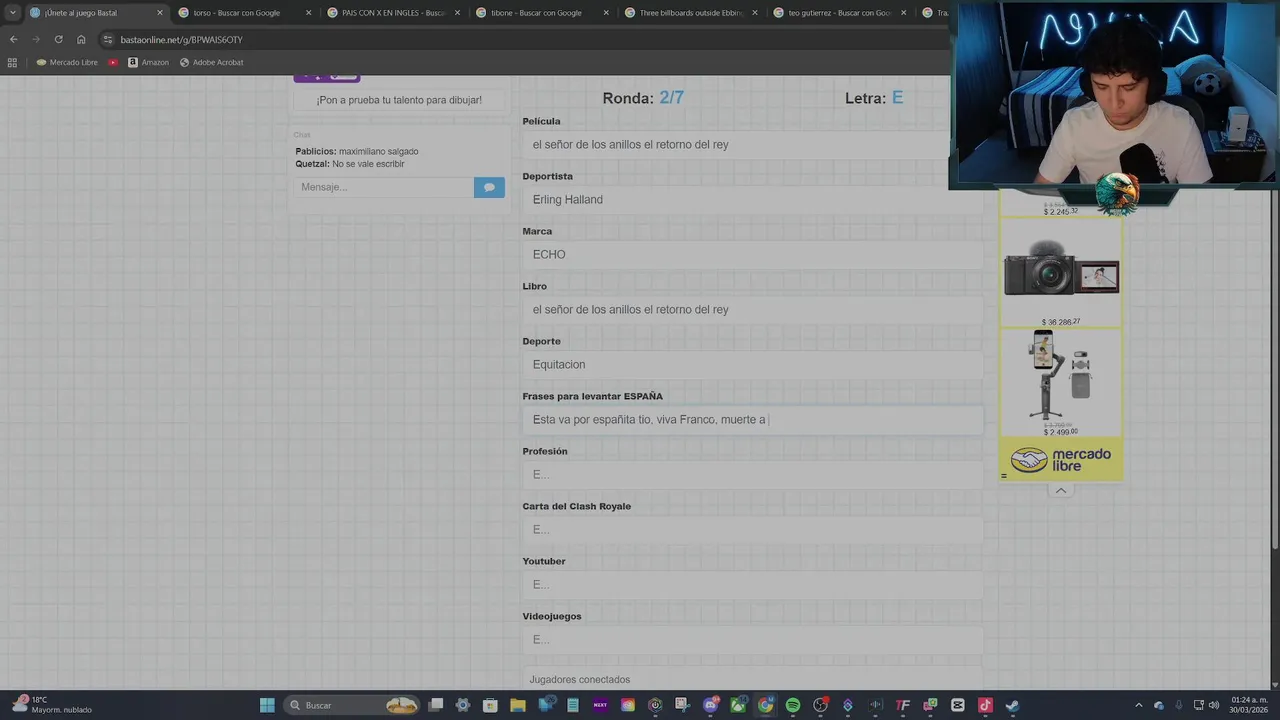Click the 'Jugadores conectados' panel header
1280x720 pixels.
tap(752, 679)
